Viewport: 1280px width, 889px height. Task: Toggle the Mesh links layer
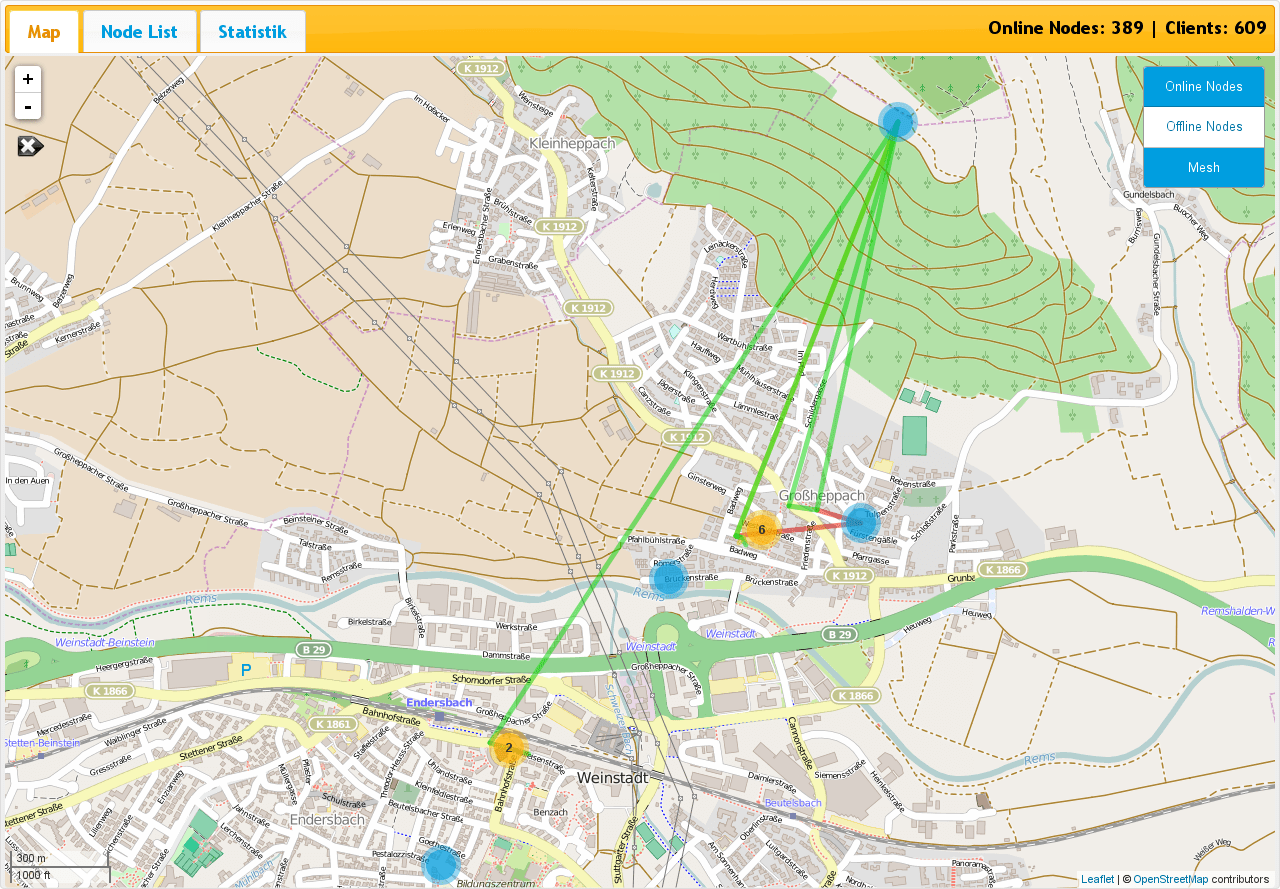pos(1203,167)
